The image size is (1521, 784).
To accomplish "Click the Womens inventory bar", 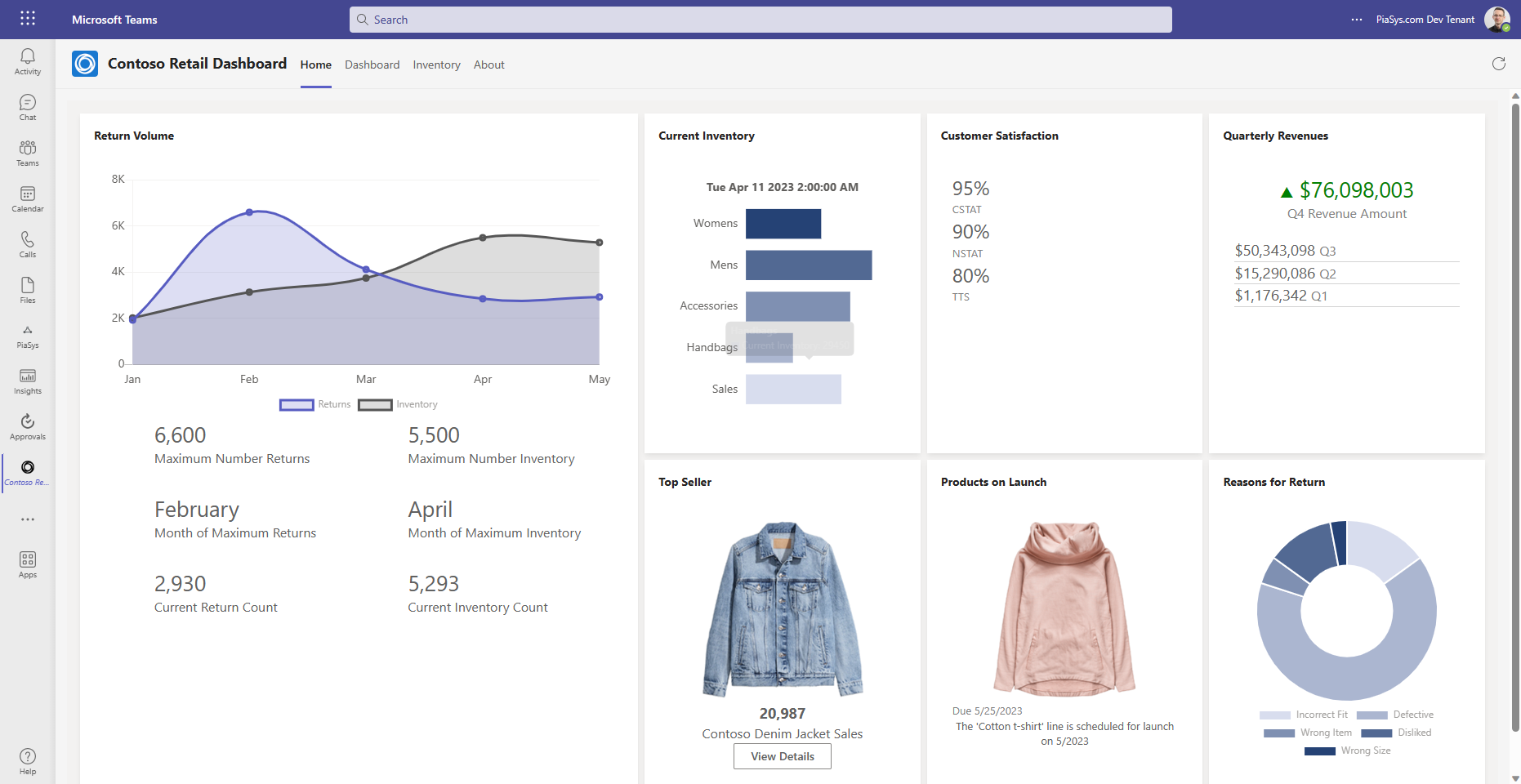I will coord(783,224).
